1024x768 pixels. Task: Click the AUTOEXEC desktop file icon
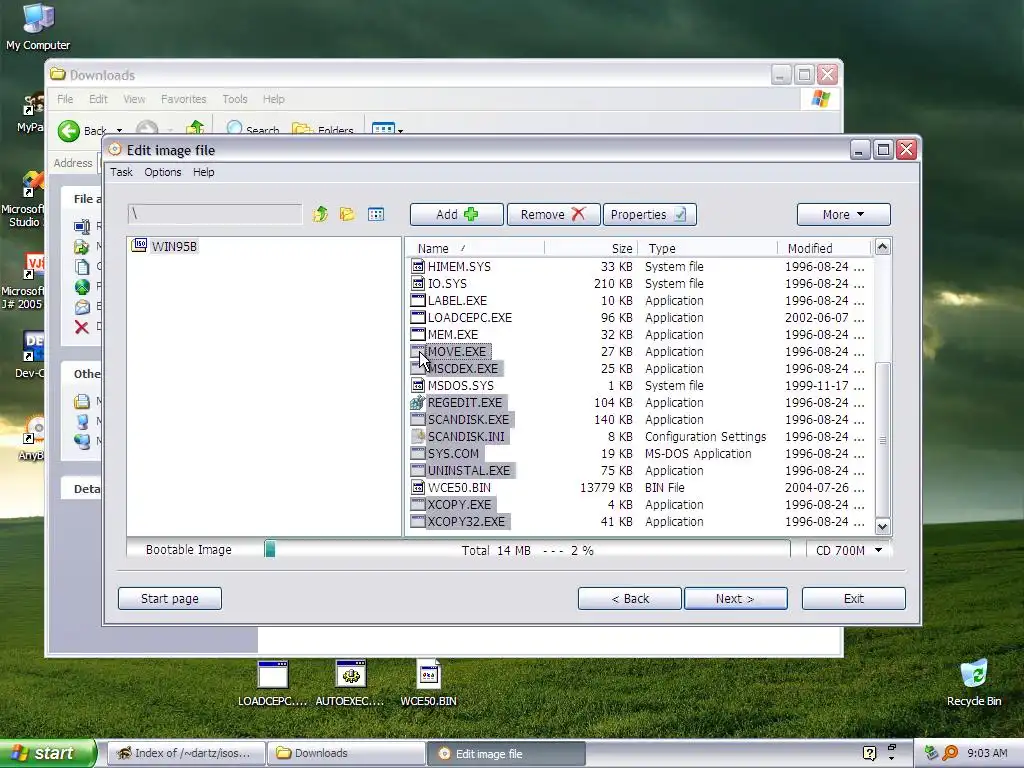[351, 675]
